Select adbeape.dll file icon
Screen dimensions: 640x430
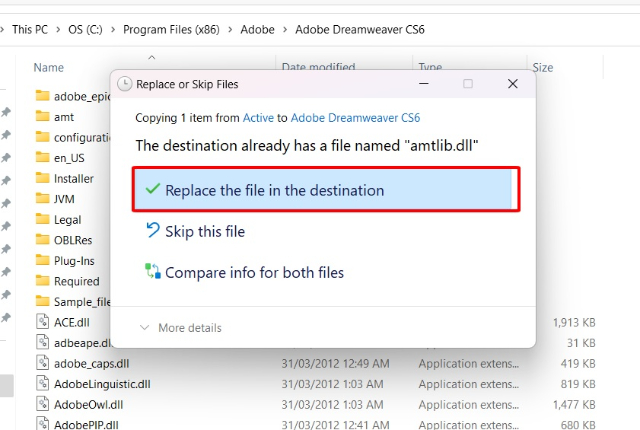pyautogui.click(x=42, y=342)
